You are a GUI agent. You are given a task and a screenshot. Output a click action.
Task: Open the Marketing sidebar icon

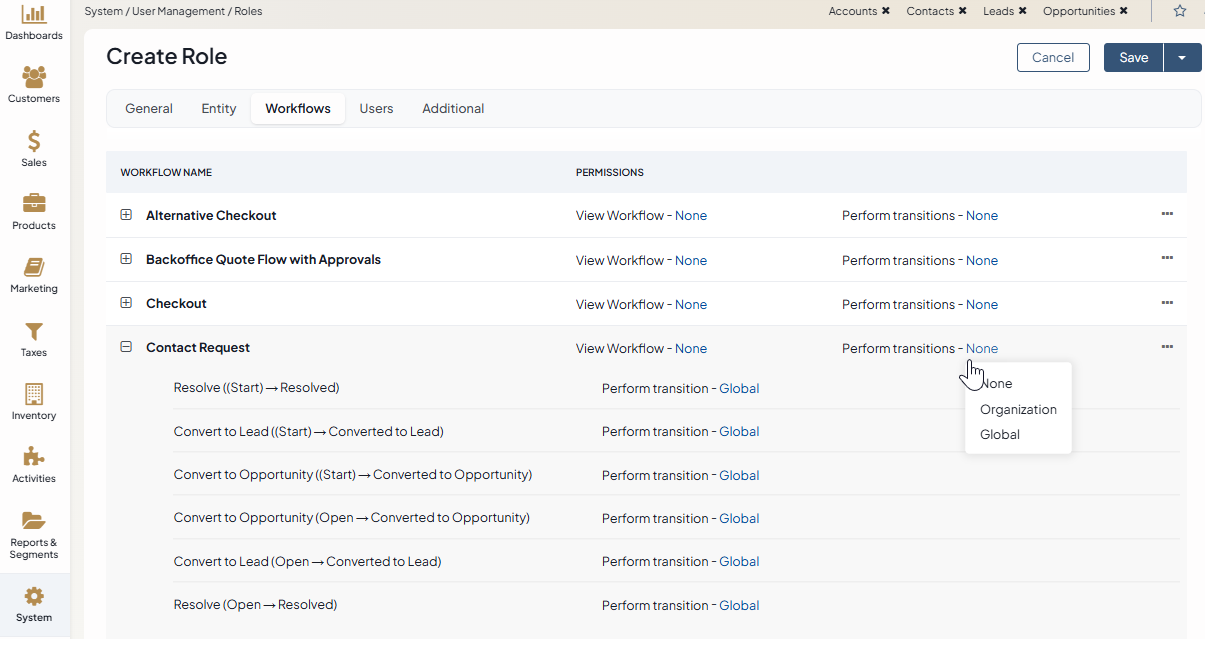(34, 268)
